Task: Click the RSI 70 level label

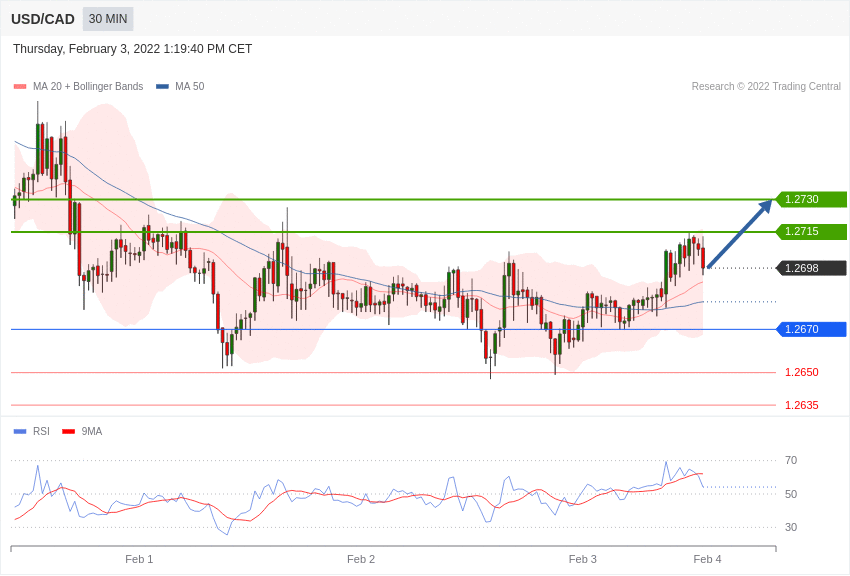Action: pyautogui.click(x=791, y=461)
